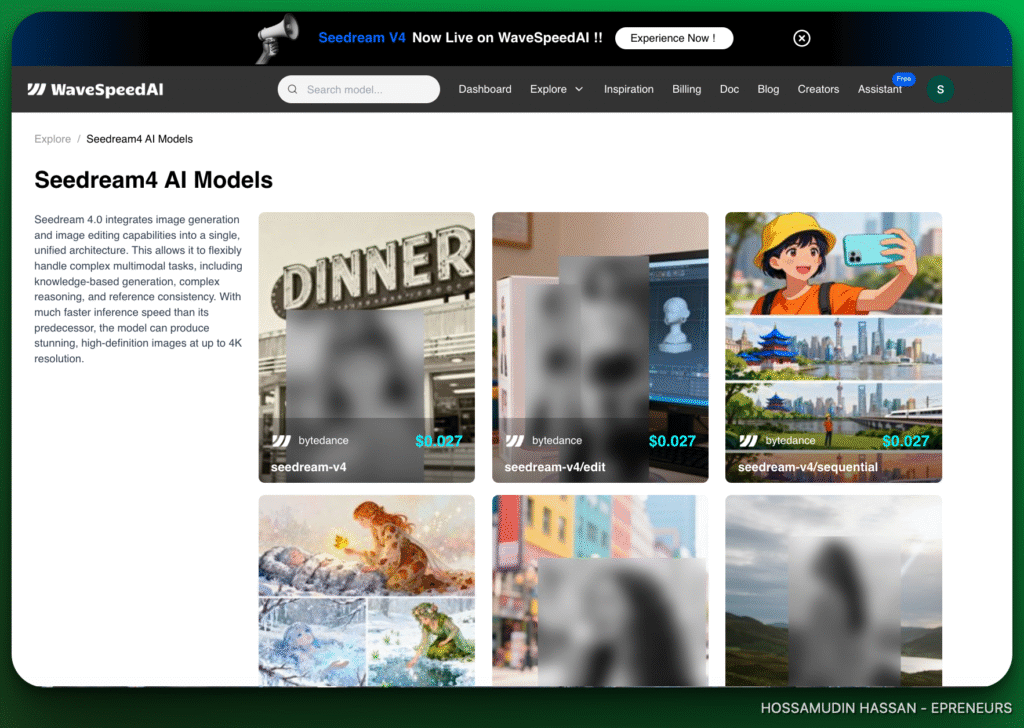
Task: Open the Assistant with Free badge
Action: tap(879, 90)
